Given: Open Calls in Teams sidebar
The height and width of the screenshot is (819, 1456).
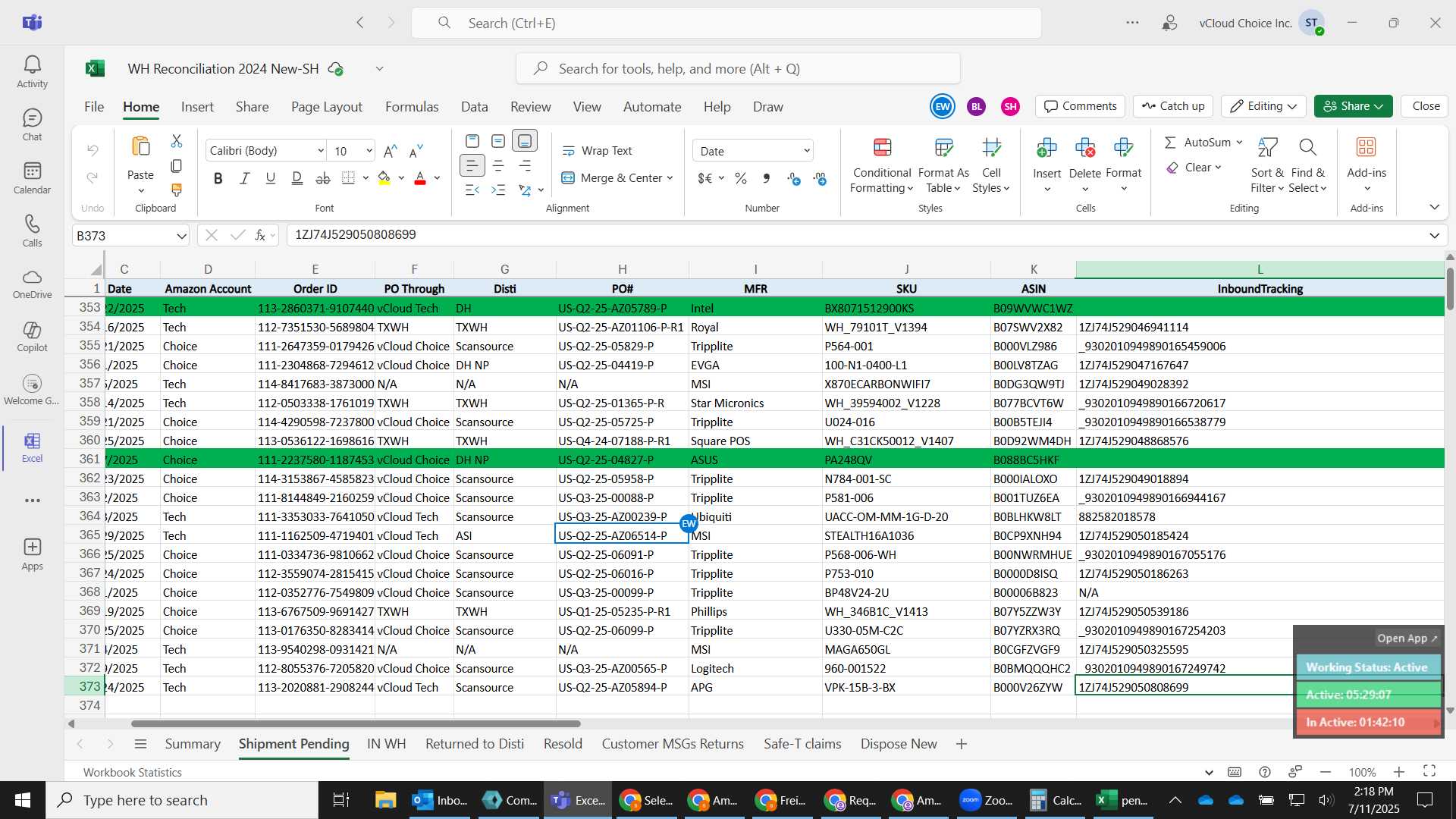Looking at the screenshot, I should pyautogui.click(x=32, y=231).
